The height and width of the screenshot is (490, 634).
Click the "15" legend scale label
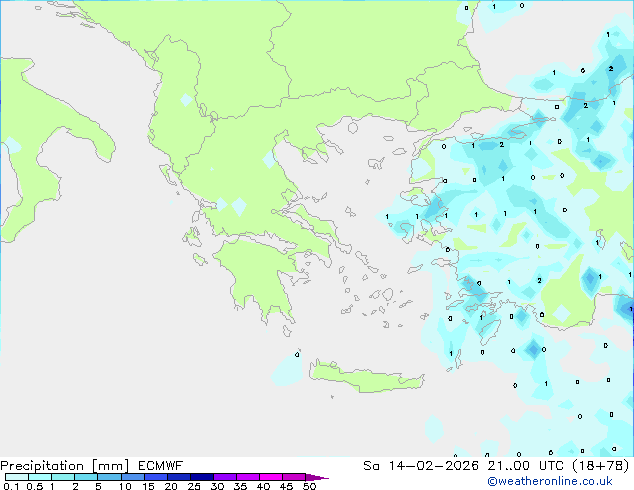[148, 486]
